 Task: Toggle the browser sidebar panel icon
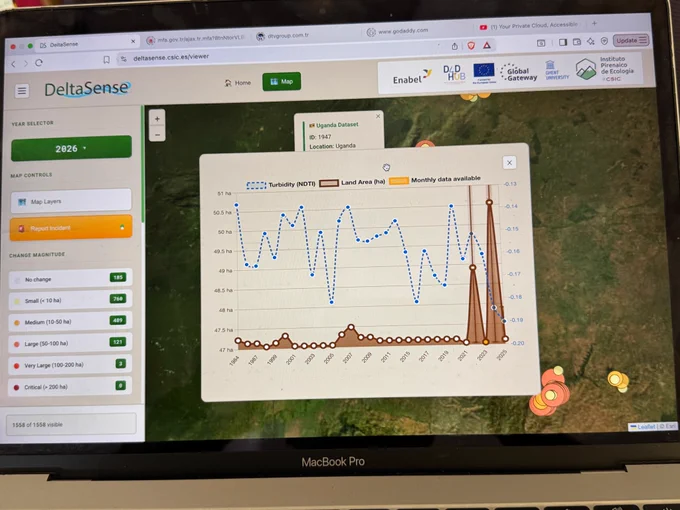pos(563,42)
